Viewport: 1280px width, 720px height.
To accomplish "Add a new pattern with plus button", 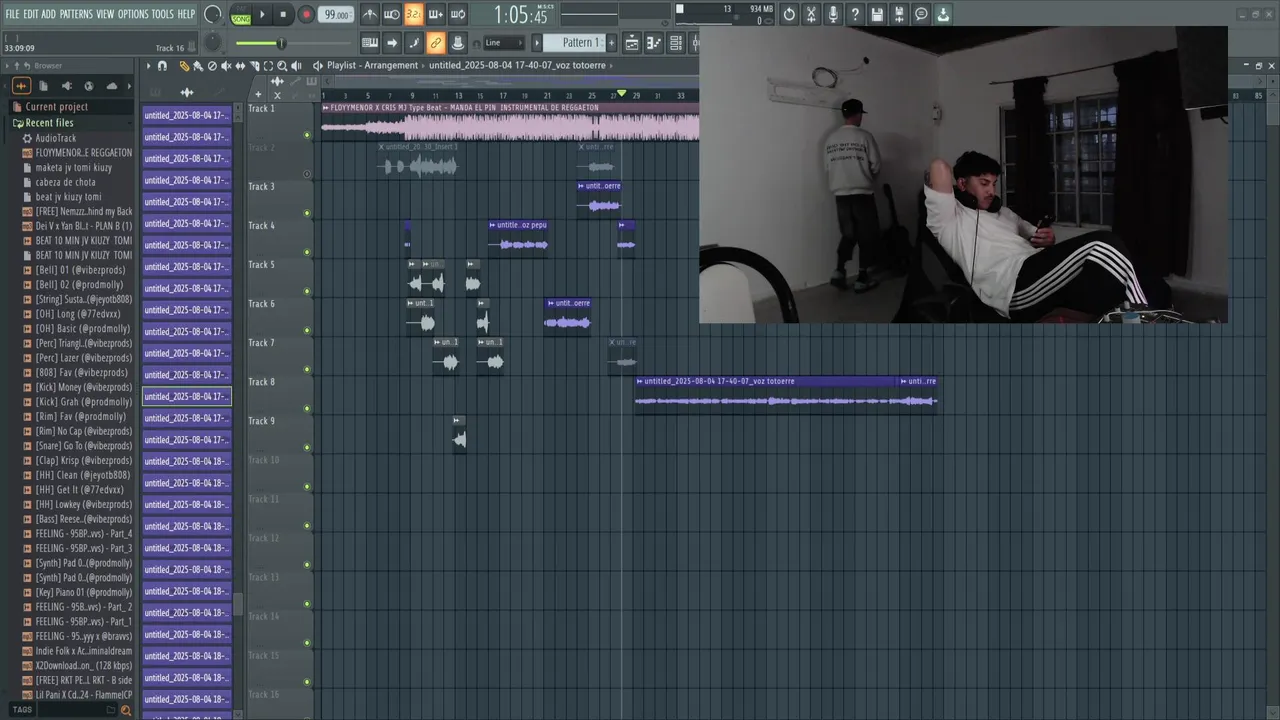I will click(611, 43).
